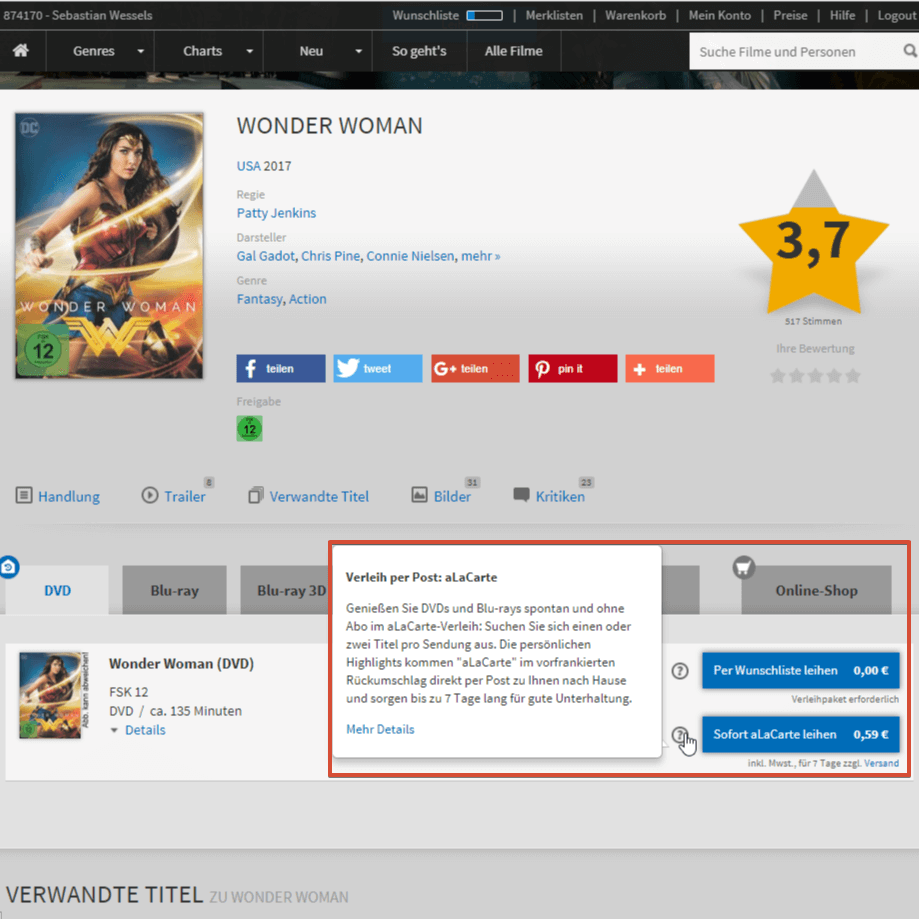Switch to the Blu-ray tab
This screenshot has height=919, width=919.
point(175,590)
